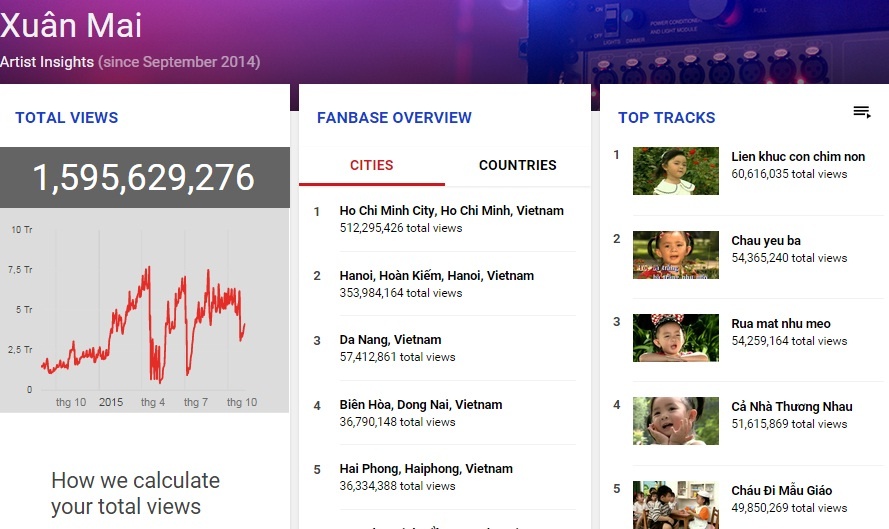The width and height of the screenshot is (889, 529).
Task: Open Lien khuc con chim non thumbnail
Action: click(x=675, y=171)
